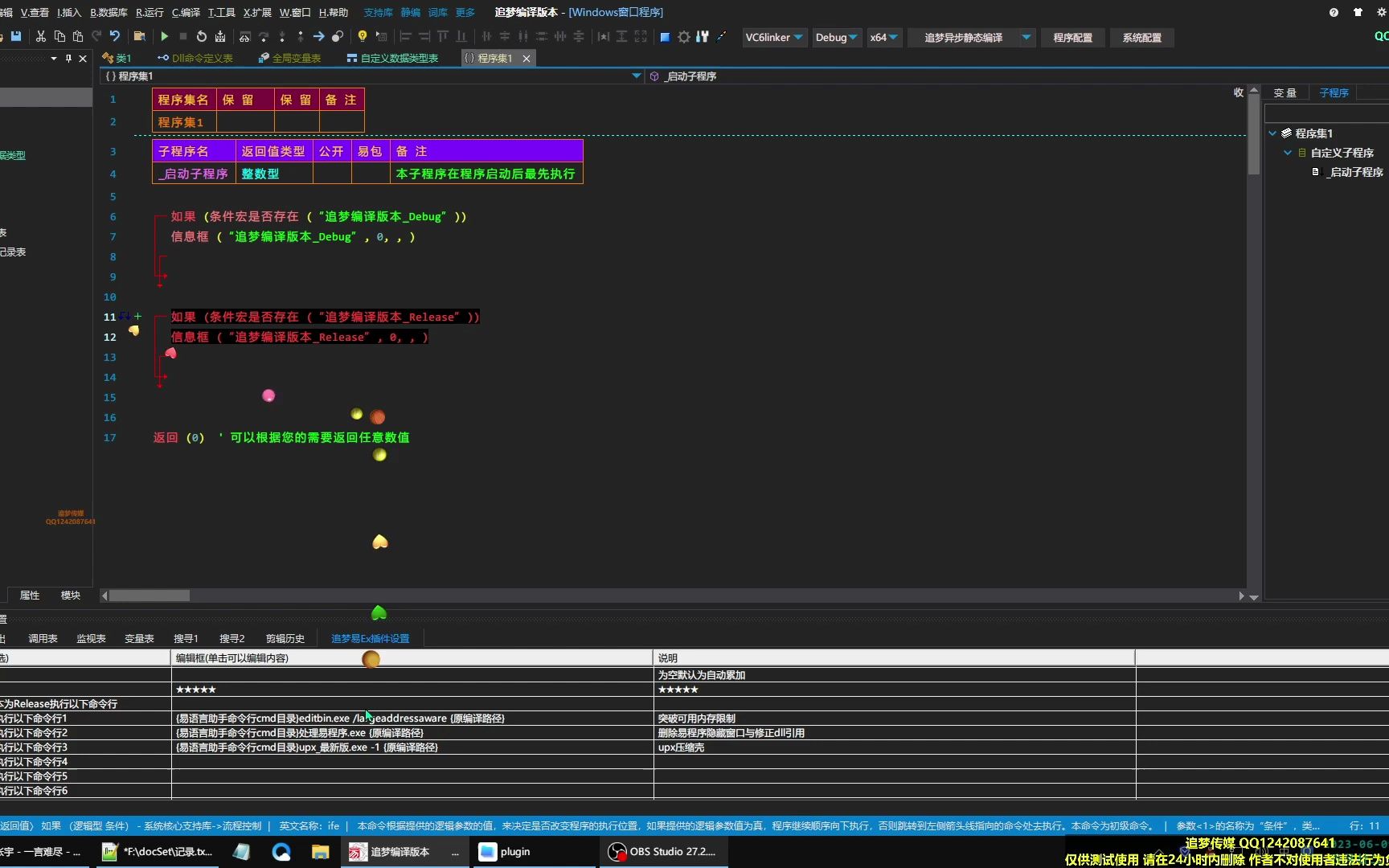
Task: Cut selection with the scissors icon
Action: (x=40, y=37)
